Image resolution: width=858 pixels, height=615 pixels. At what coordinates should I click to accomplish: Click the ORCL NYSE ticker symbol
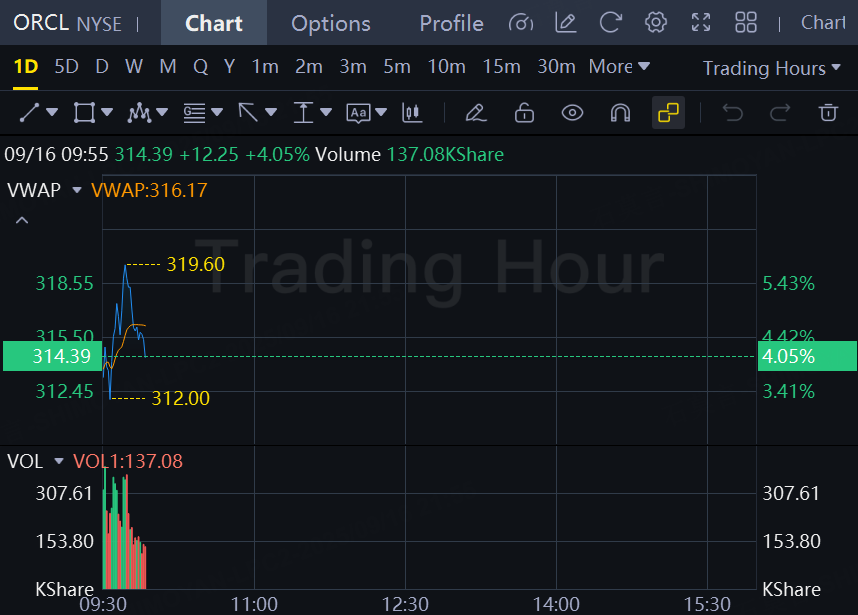click(67, 23)
